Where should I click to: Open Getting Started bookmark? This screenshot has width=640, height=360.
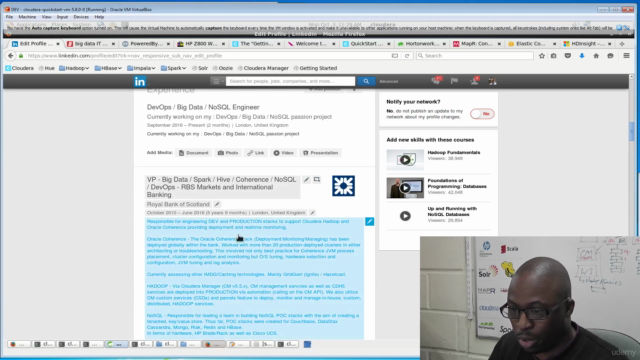click(x=315, y=68)
